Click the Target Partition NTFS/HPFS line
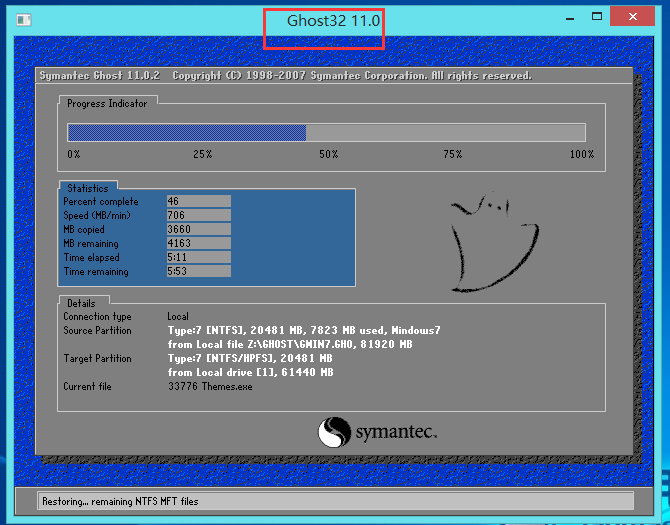Image resolution: width=670 pixels, height=525 pixels. [250, 358]
